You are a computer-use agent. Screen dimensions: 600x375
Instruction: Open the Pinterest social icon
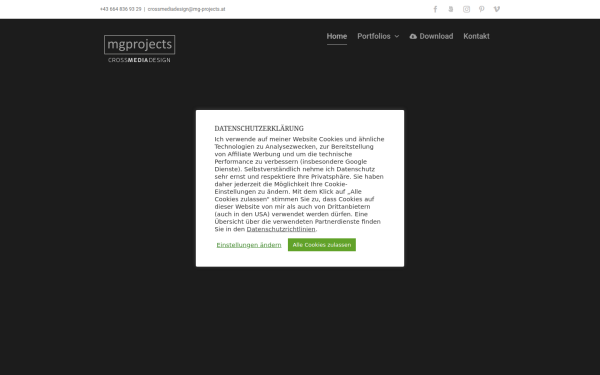[x=481, y=9]
